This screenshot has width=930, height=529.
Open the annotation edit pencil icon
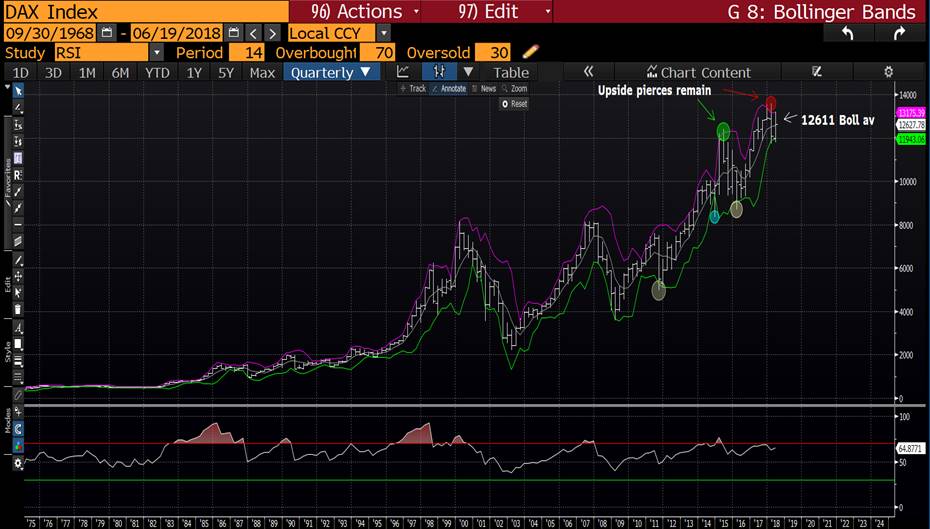817,72
